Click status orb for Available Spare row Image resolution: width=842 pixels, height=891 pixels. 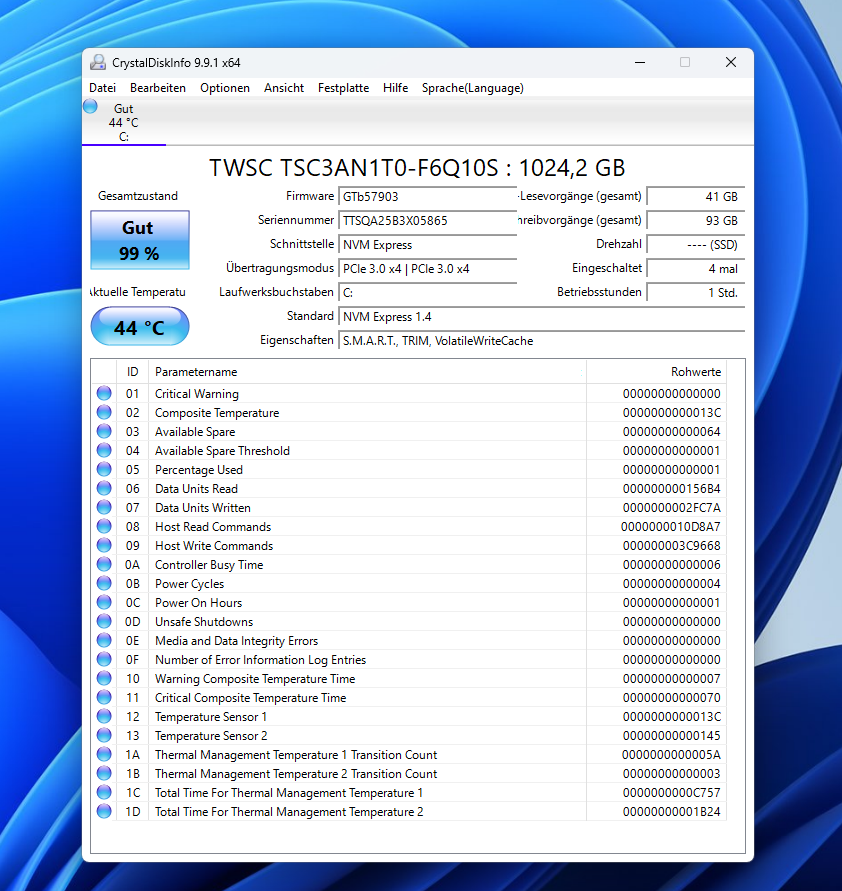click(104, 431)
